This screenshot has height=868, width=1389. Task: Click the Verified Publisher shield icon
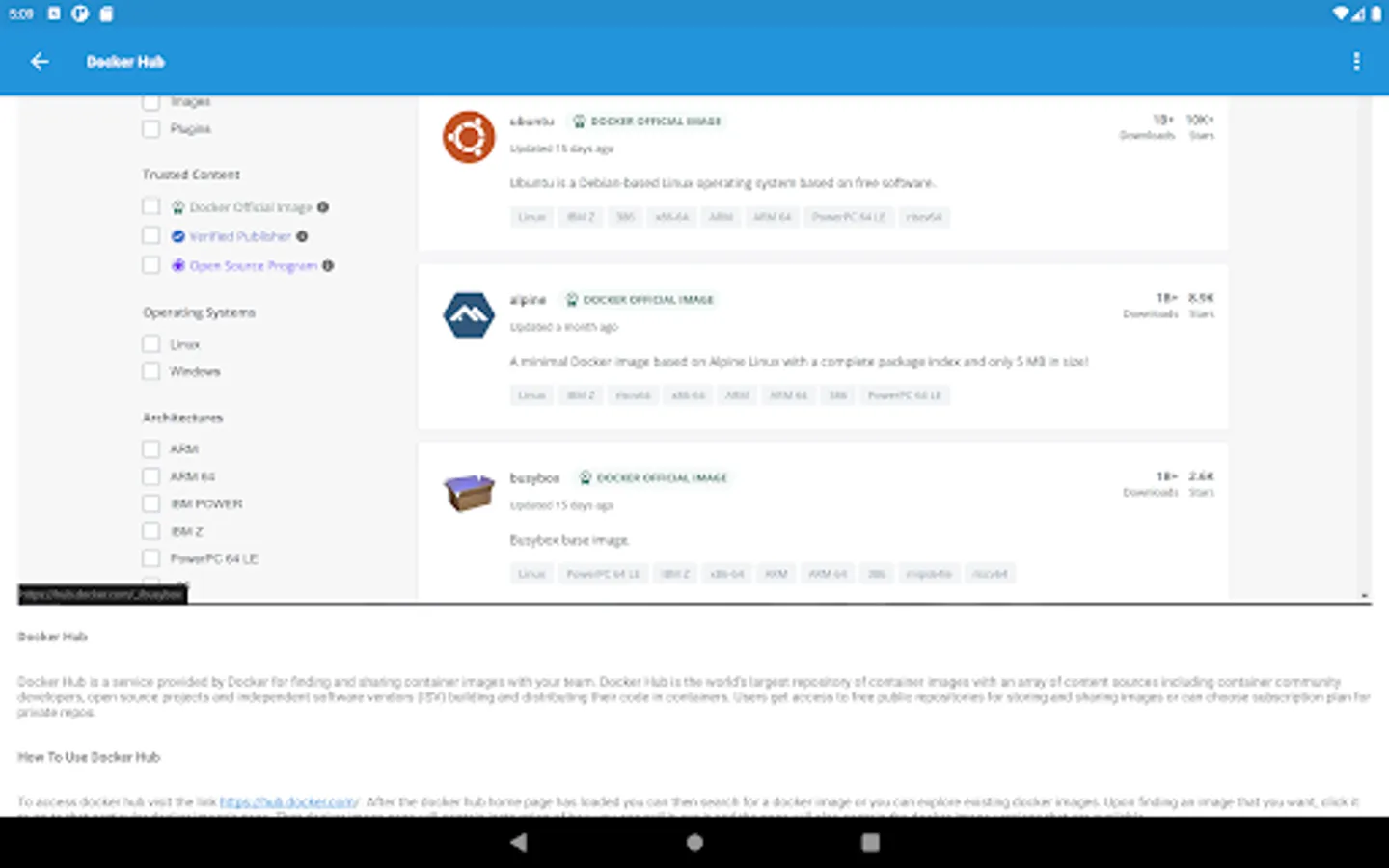pos(177,235)
